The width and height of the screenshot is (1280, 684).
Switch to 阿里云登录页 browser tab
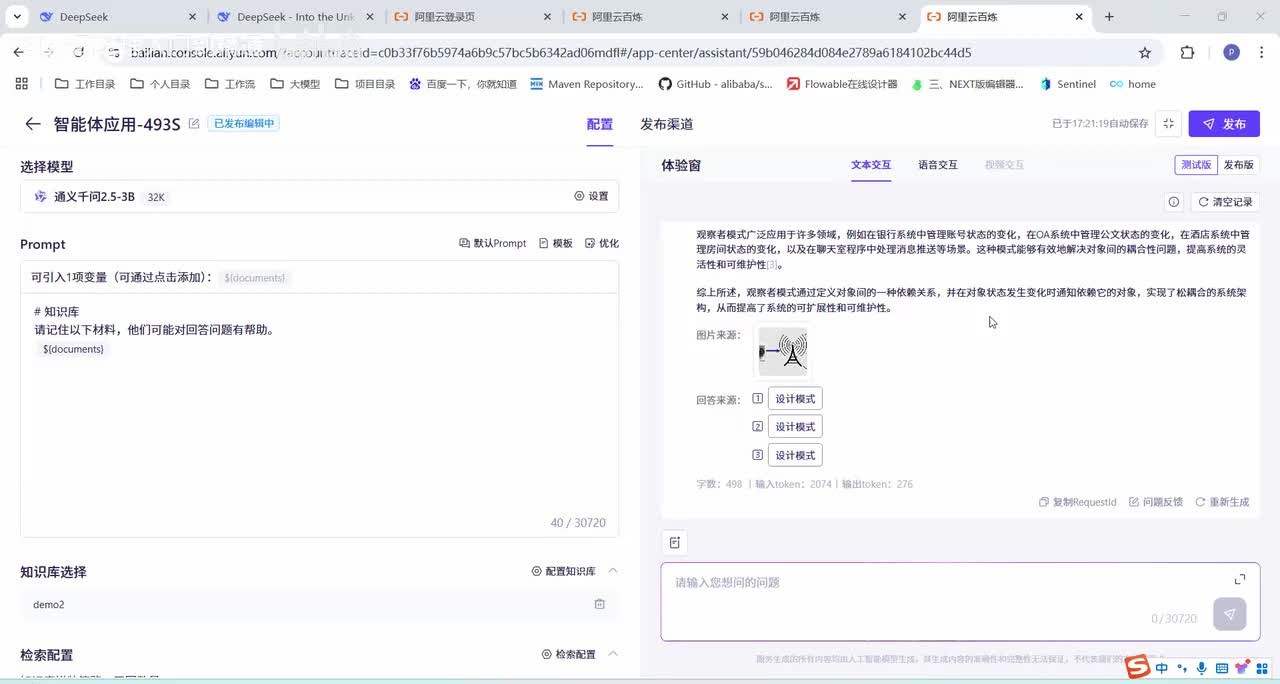[474, 17]
